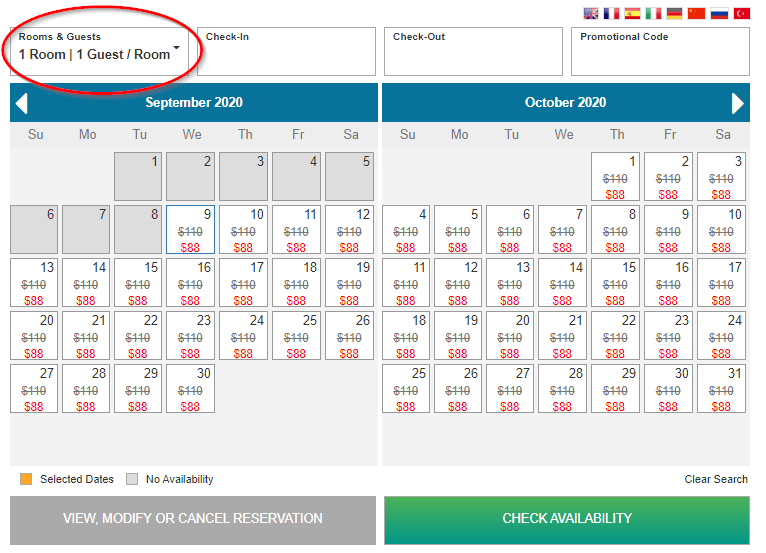766x553 pixels.
Task: Click the Check-Out date field
Action: click(x=473, y=52)
